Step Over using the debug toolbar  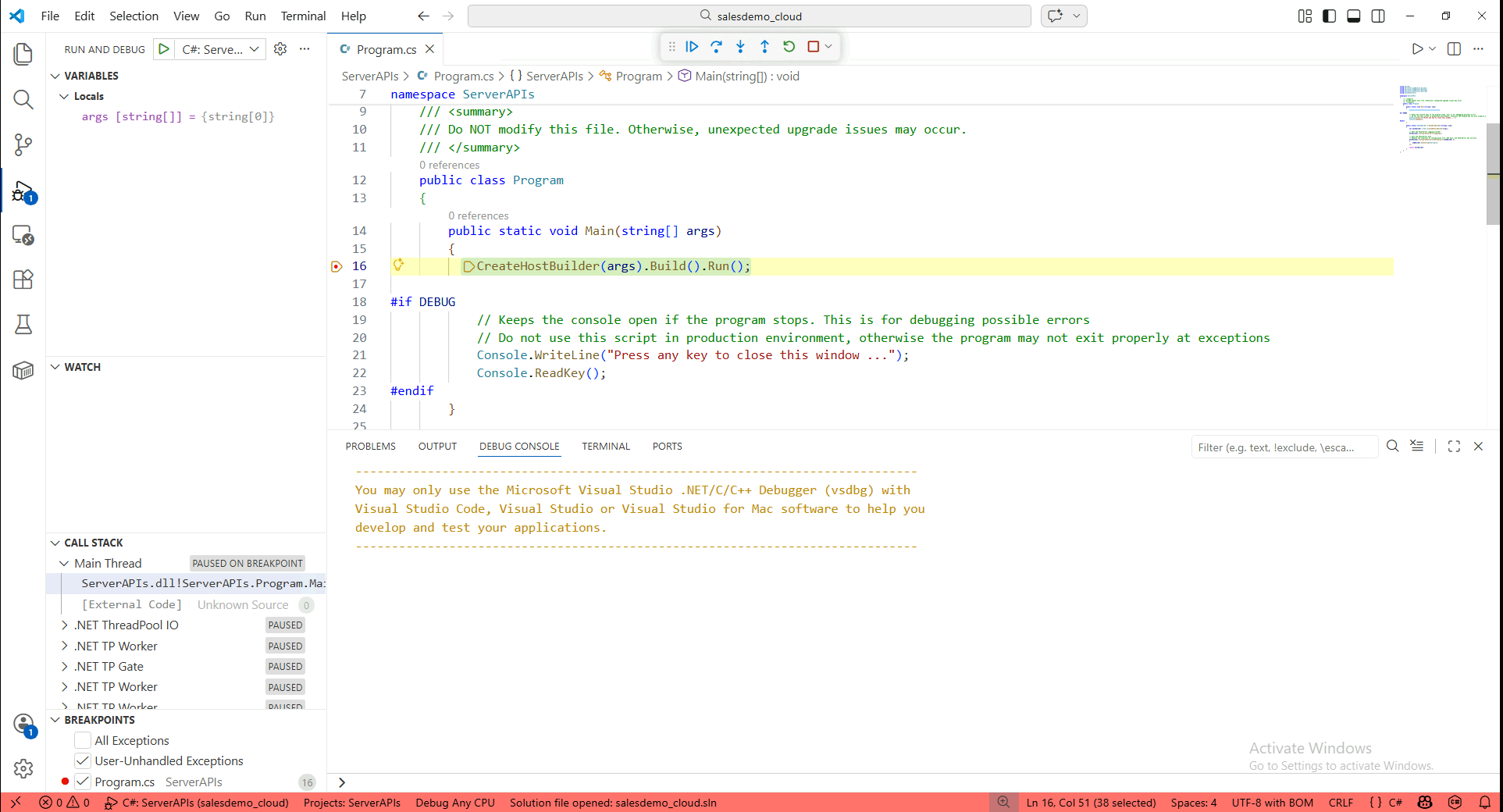(x=716, y=47)
